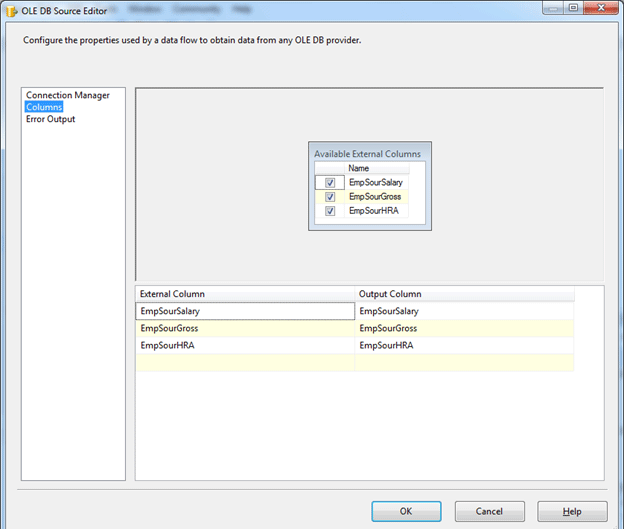The width and height of the screenshot is (624, 529).
Task: Open Help for this editor
Action: click(x=572, y=511)
